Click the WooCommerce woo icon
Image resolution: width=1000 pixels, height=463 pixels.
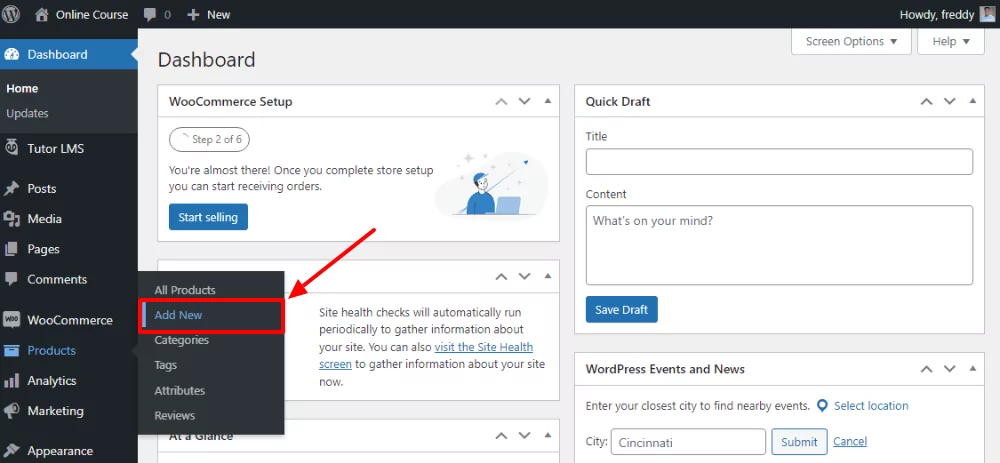(x=11, y=320)
